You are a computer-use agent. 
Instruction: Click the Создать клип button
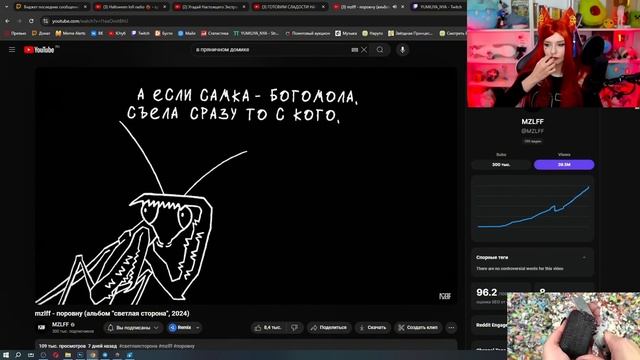418,327
